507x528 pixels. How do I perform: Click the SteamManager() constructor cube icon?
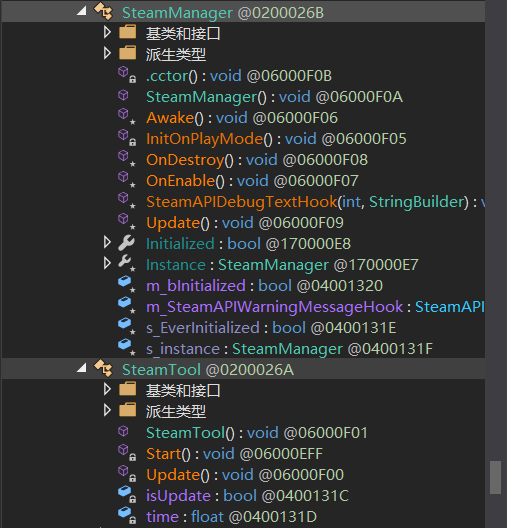coord(124,95)
